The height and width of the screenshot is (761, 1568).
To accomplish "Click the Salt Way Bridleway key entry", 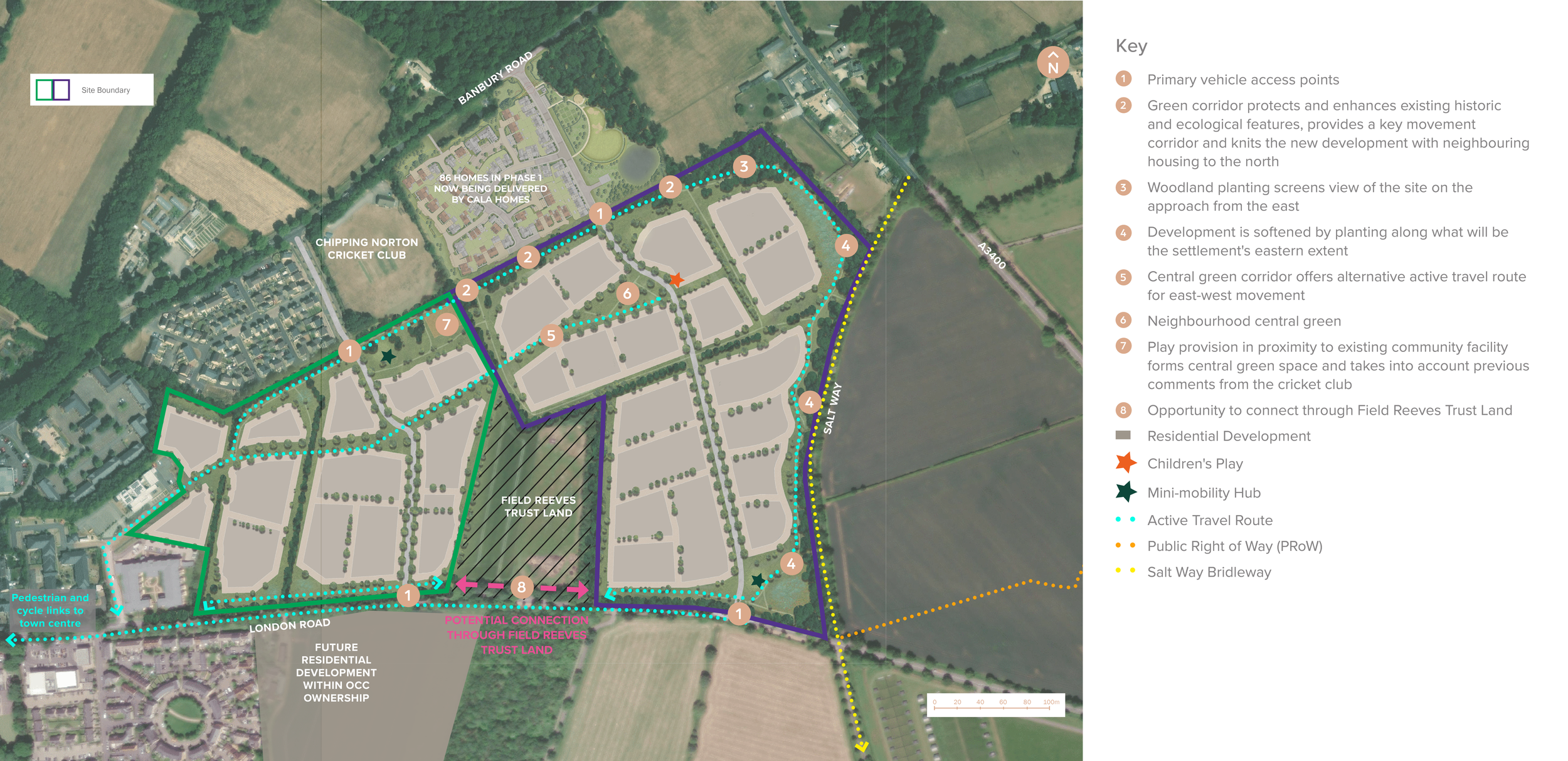I will (x=1208, y=572).
